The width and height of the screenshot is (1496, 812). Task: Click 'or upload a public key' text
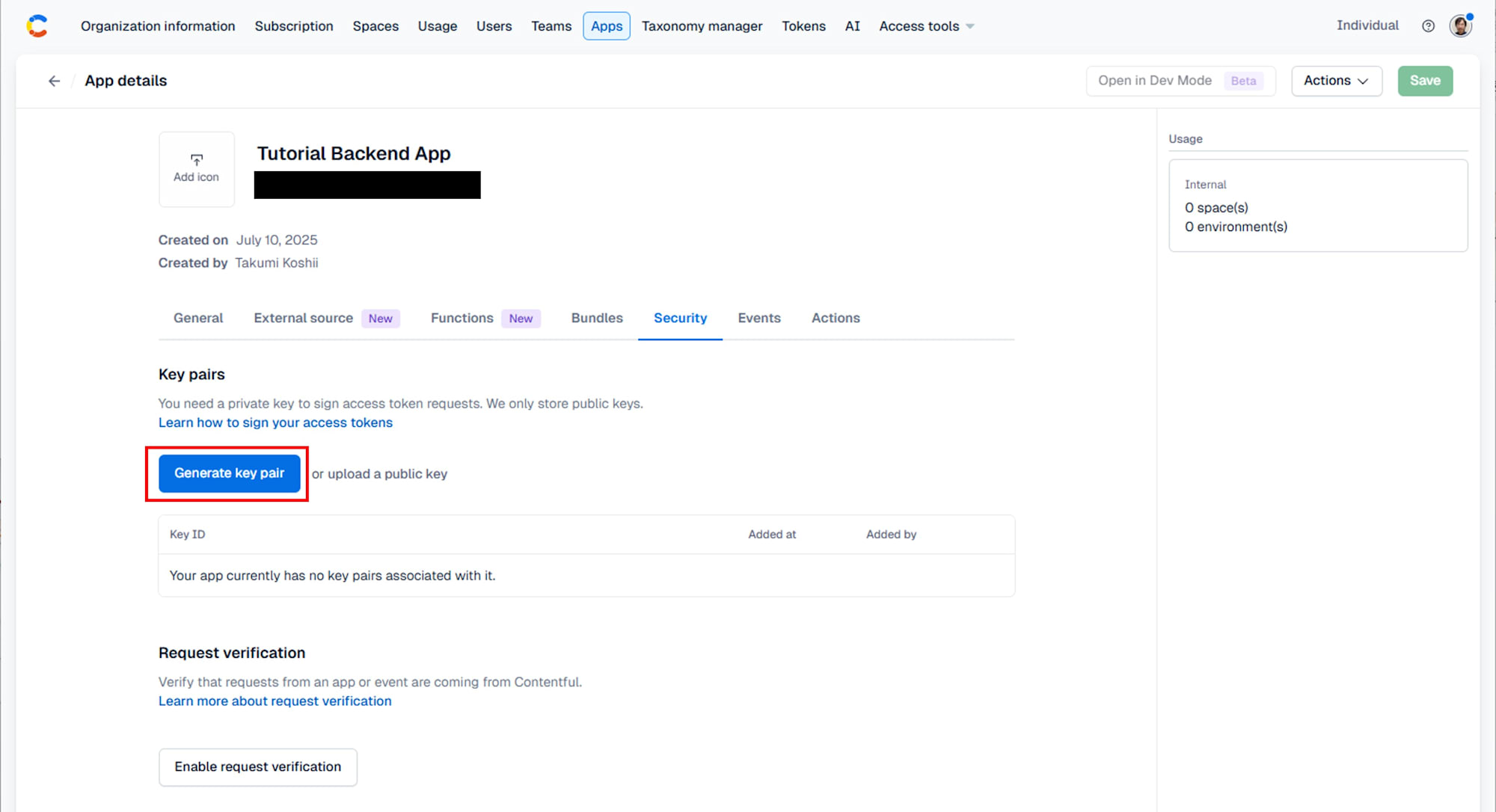pos(379,474)
